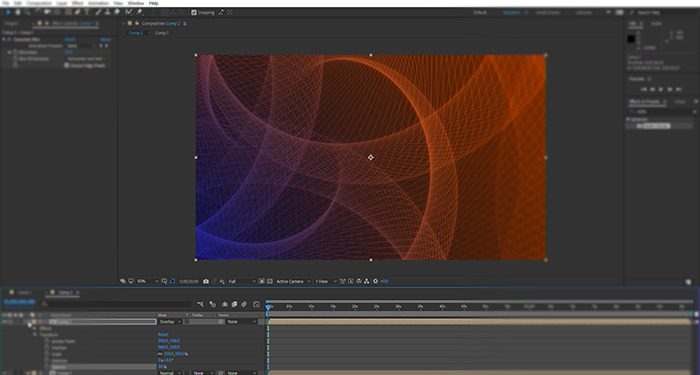Open the Animation Presets dropdown
The width and height of the screenshot is (700, 375).
click(80, 46)
